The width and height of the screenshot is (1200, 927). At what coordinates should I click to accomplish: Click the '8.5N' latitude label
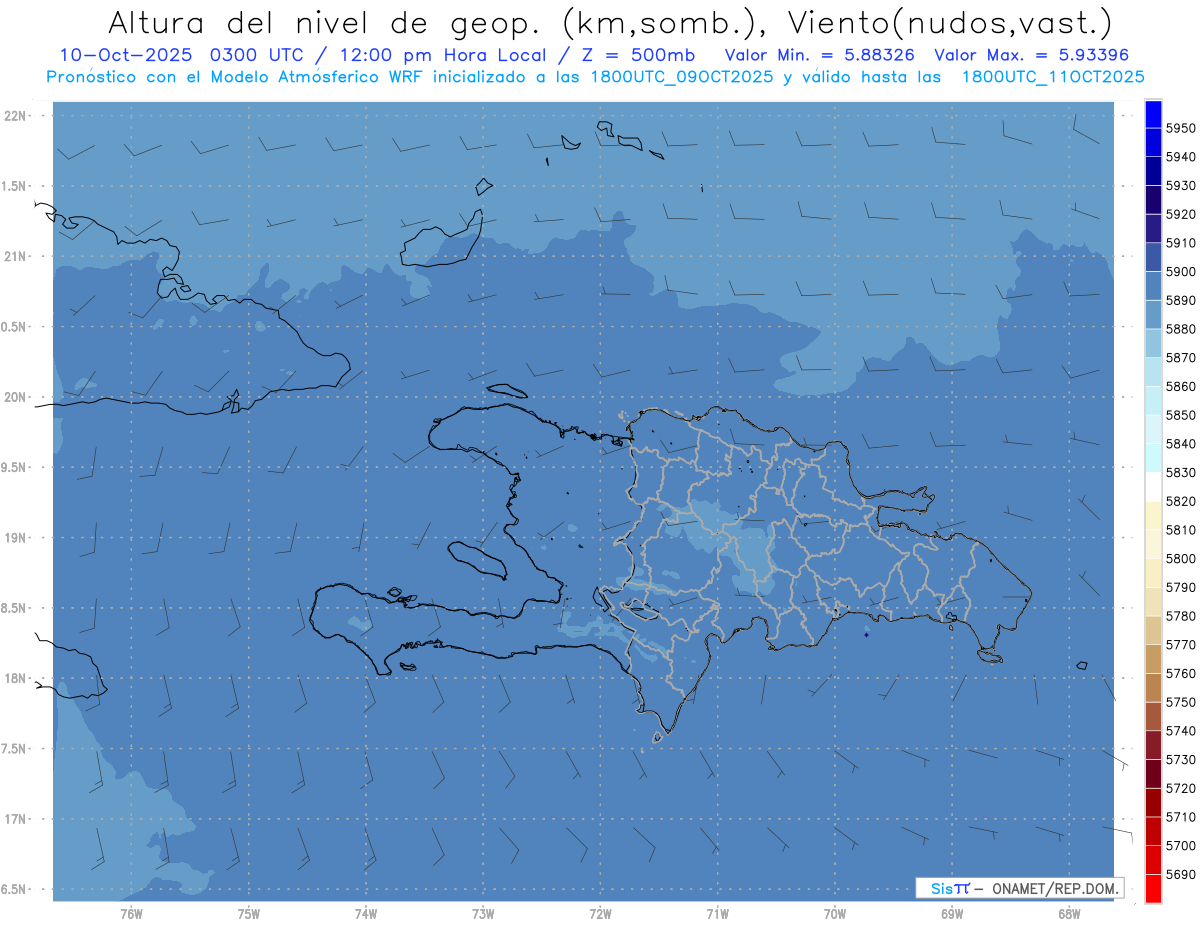click(14, 608)
